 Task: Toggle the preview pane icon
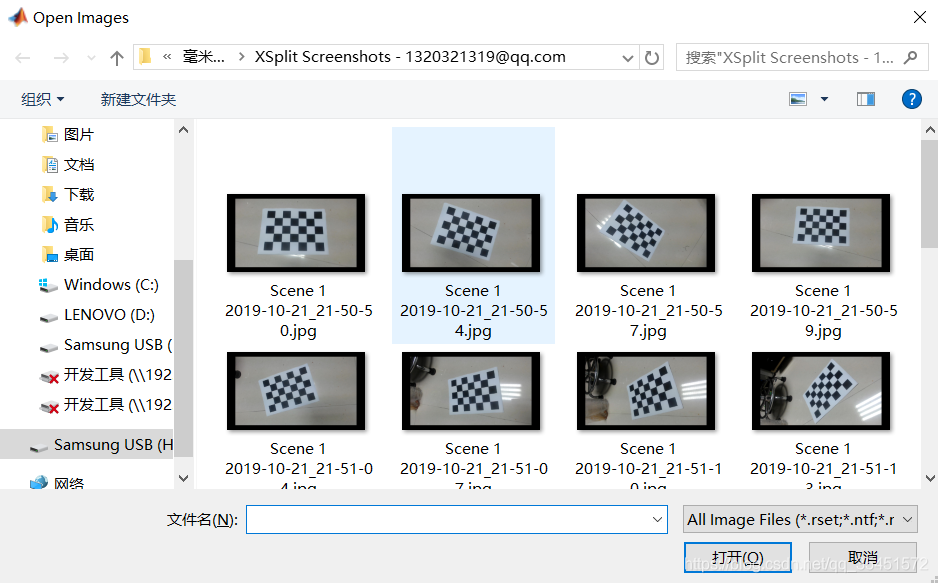click(x=866, y=99)
